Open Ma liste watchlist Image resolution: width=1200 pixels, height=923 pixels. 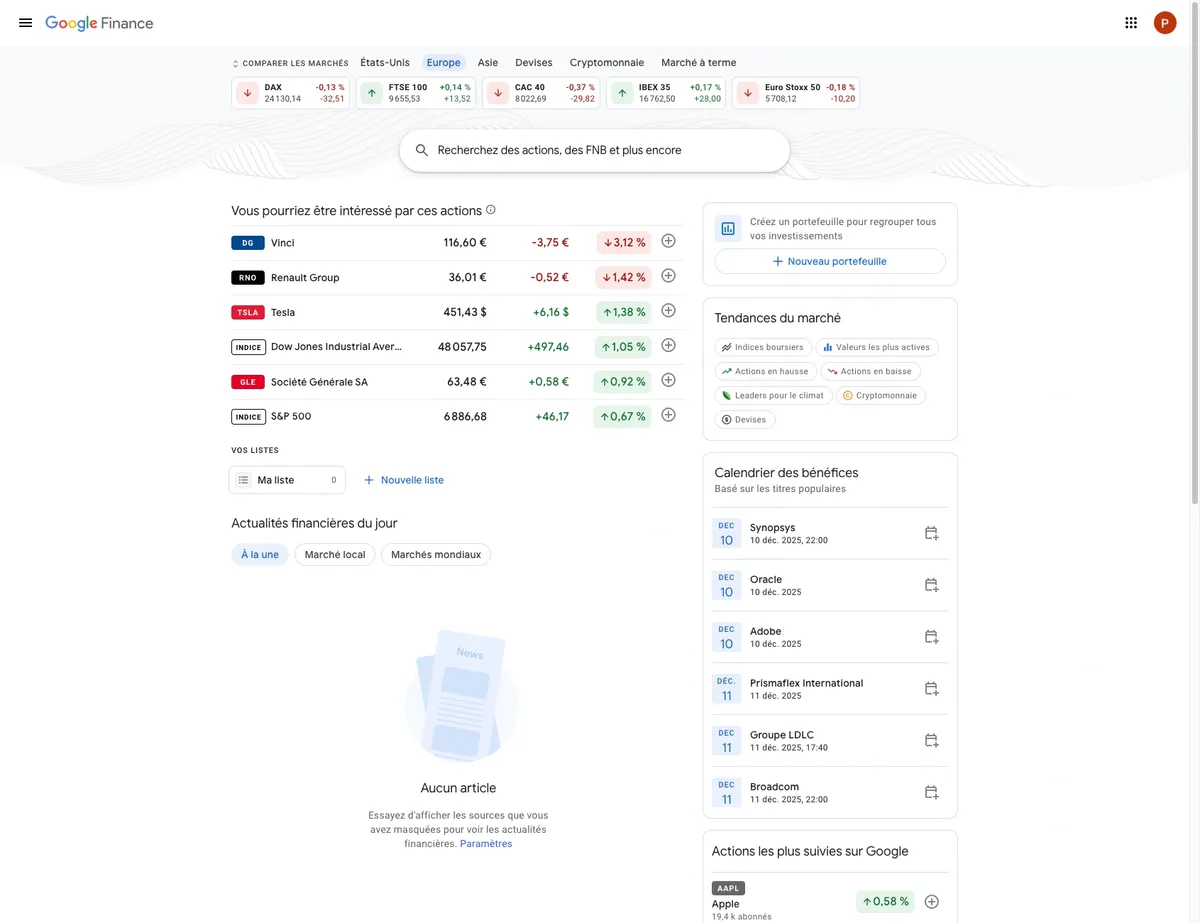point(287,480)
